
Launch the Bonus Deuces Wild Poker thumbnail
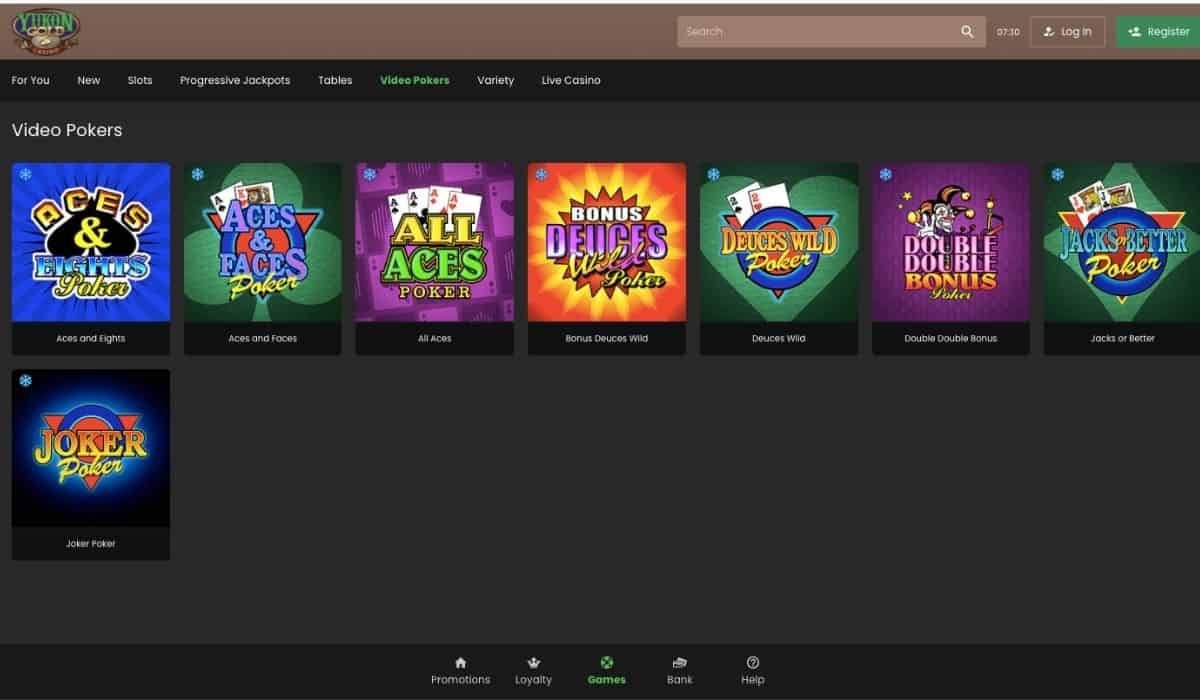coord(607,242)
